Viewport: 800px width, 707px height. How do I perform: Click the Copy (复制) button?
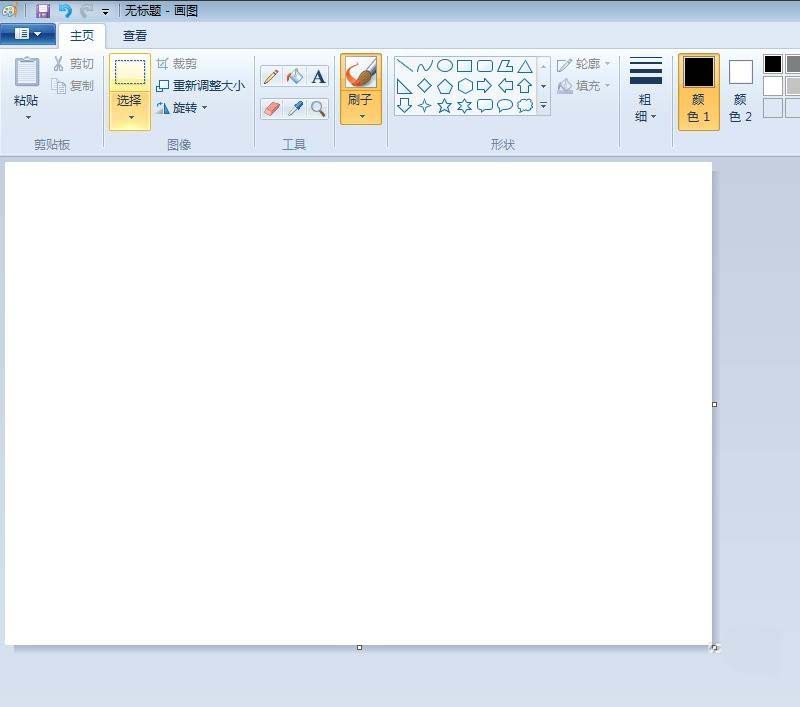(73, 86)
